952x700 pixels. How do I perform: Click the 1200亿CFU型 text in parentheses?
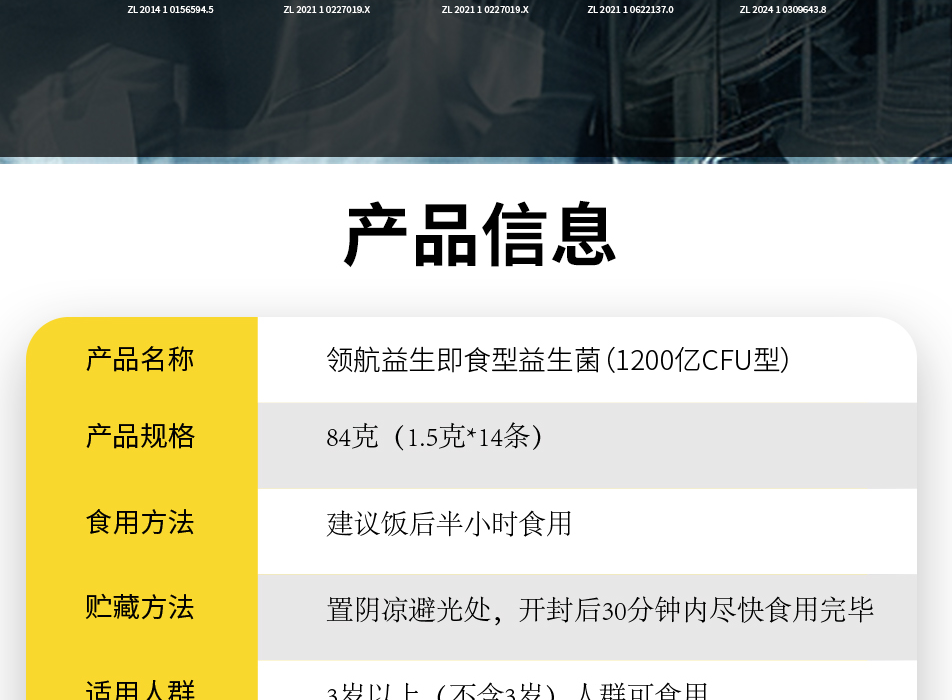[x=698, y=360]
